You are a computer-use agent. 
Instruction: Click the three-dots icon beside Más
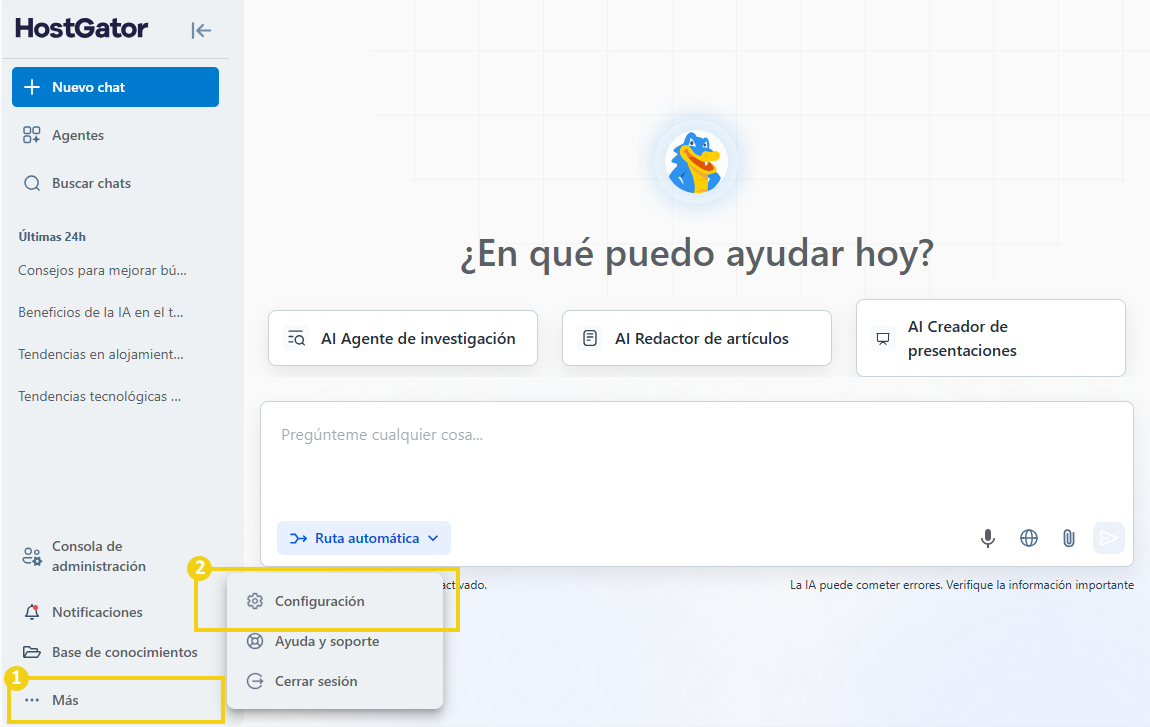[x=32, y=700]
